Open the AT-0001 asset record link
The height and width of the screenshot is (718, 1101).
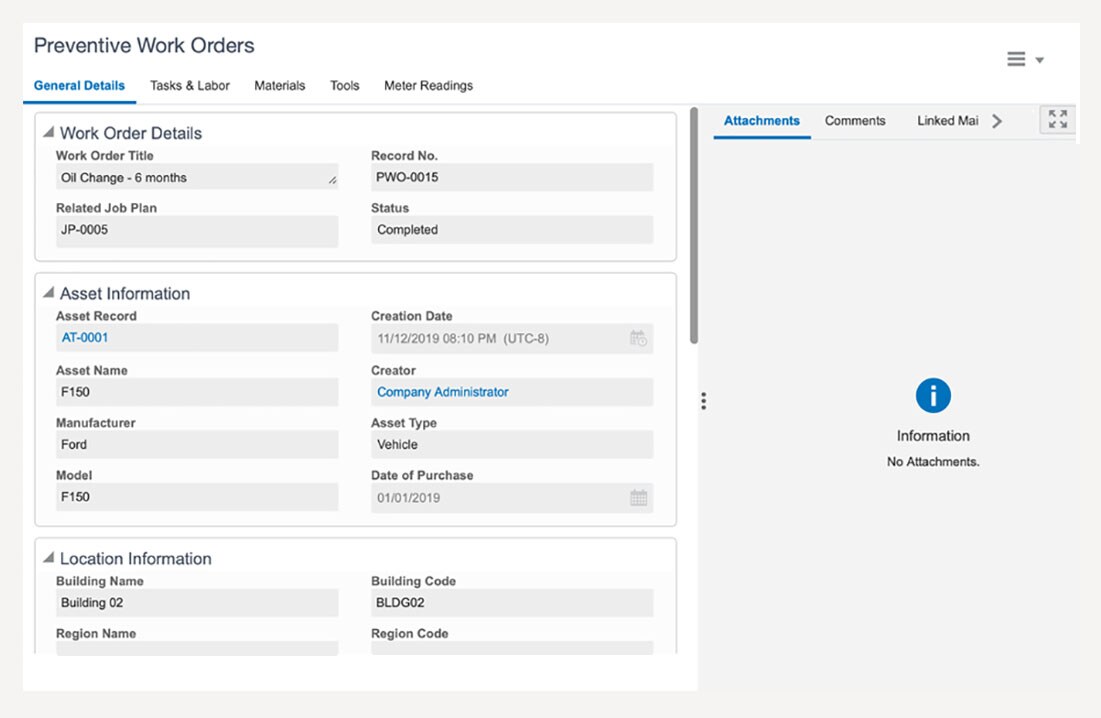85,338
